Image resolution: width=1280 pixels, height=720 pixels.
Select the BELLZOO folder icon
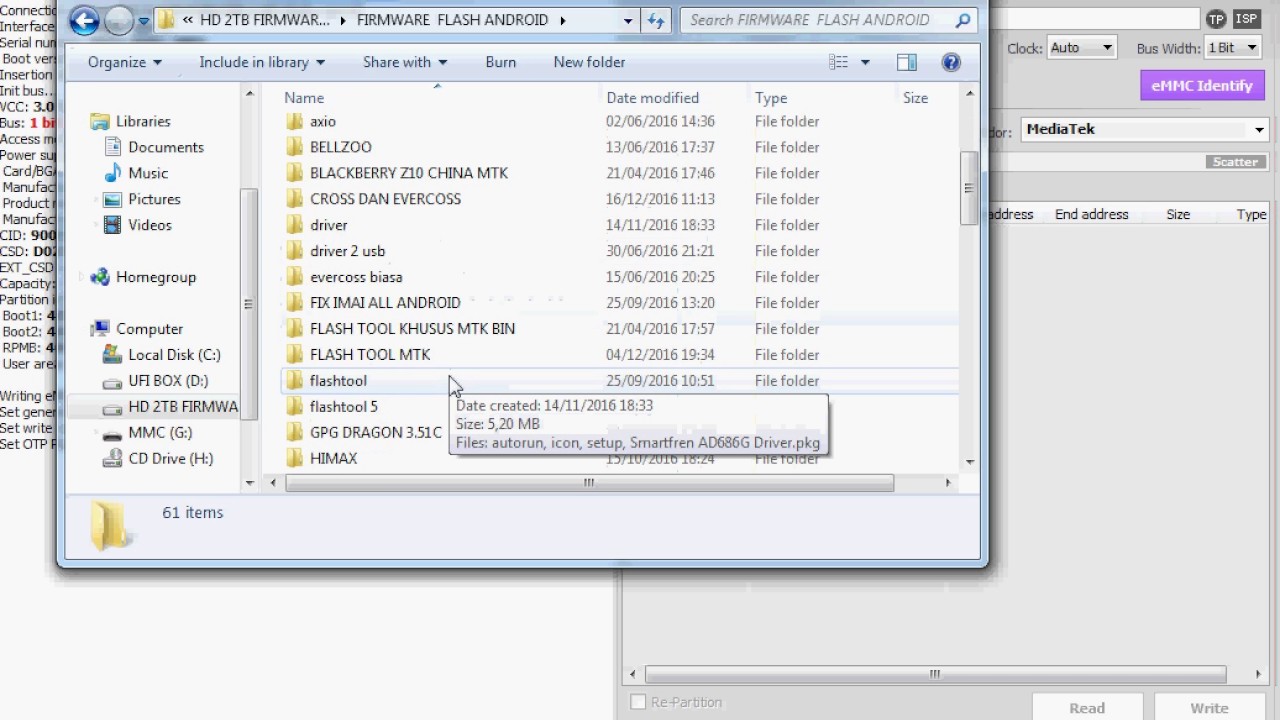[294, 147]
